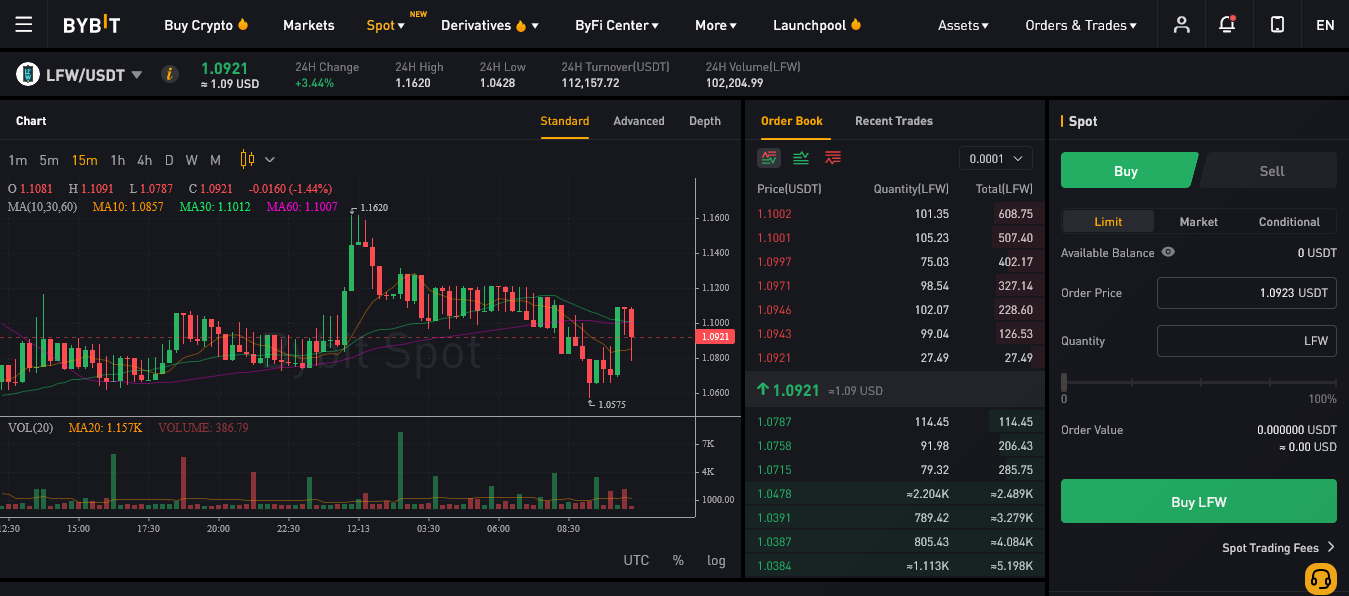Open the hamburger menu
This screenshot has height=596, width=1349.
coord(24,25)
